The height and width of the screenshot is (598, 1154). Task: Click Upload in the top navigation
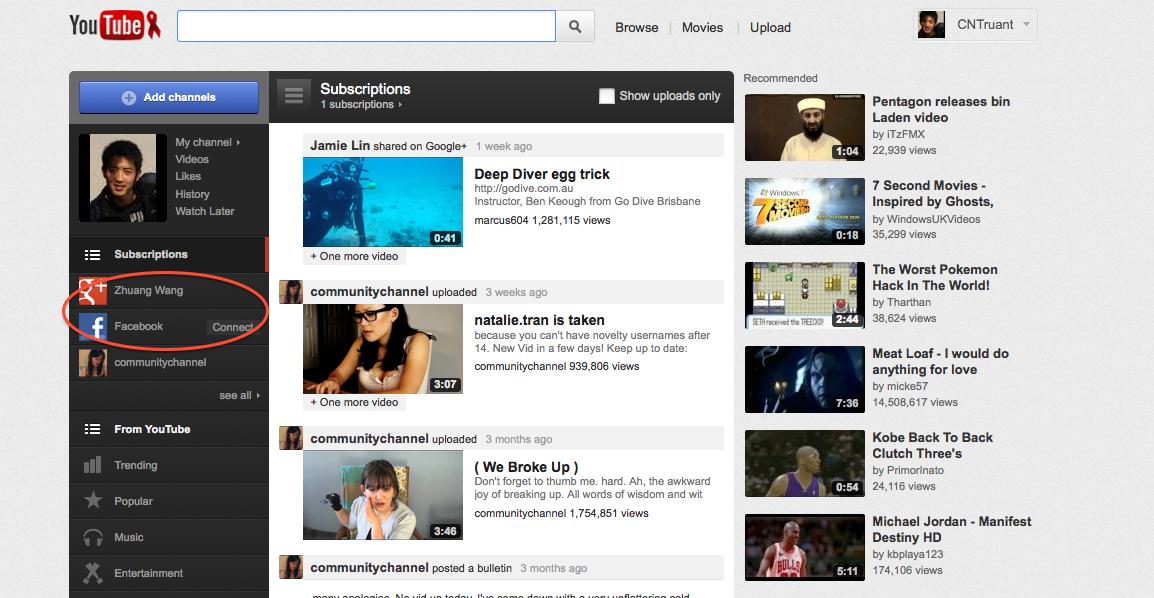pyautogui.click(x=770, y=27)
